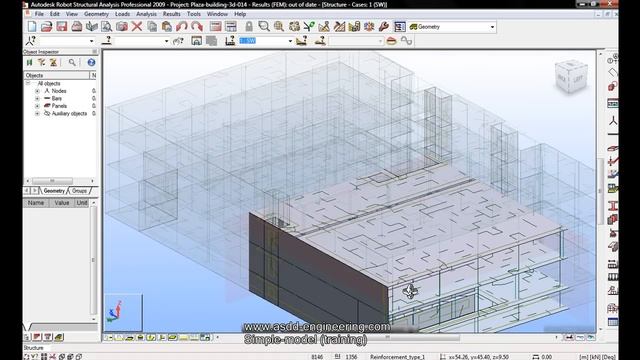Image resolution: width=640 pixels, height=360 pixels.
Task: Open the node selection dropdown arrow
Action: pyautogui.click(x=91, y=41)
